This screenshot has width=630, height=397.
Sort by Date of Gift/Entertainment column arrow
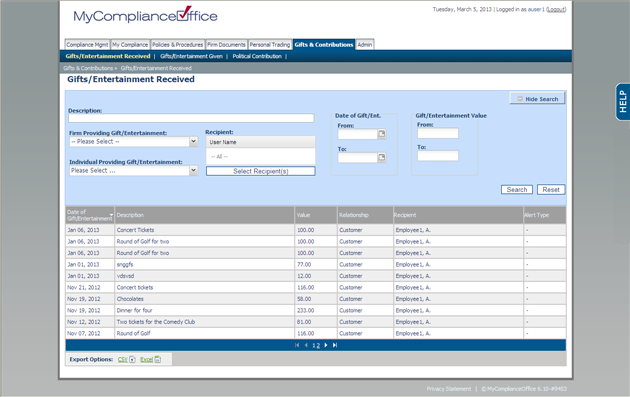coord(111,215)
